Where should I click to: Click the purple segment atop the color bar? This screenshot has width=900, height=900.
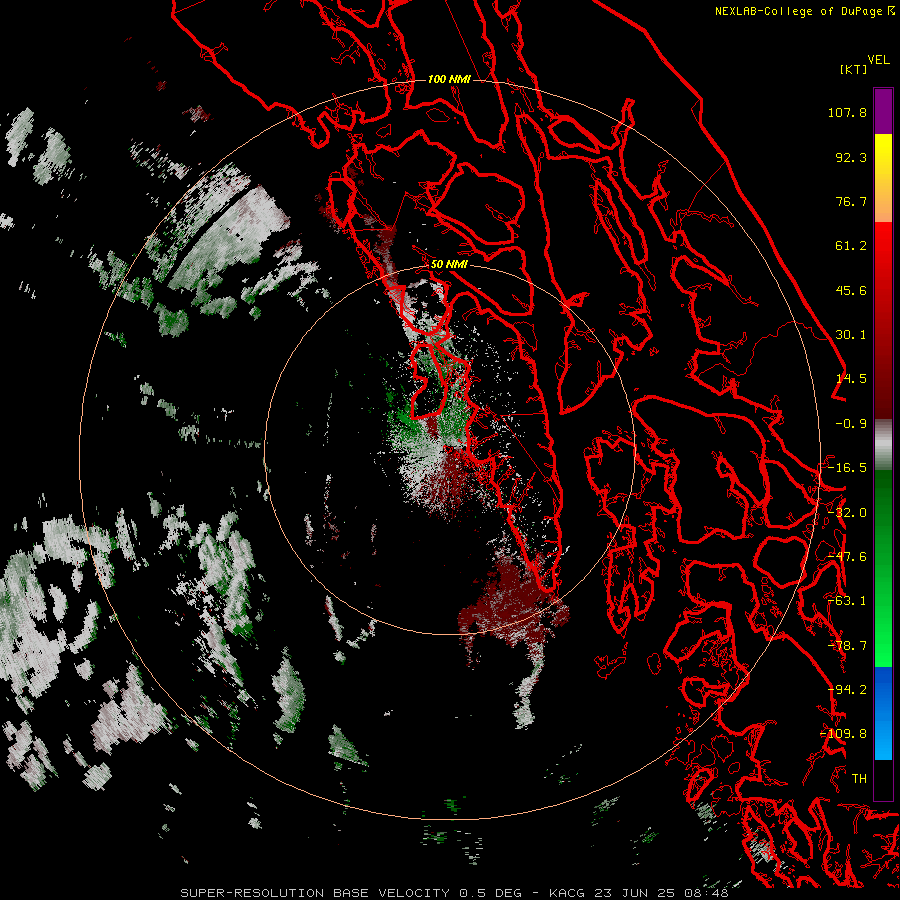click(883, 111)
